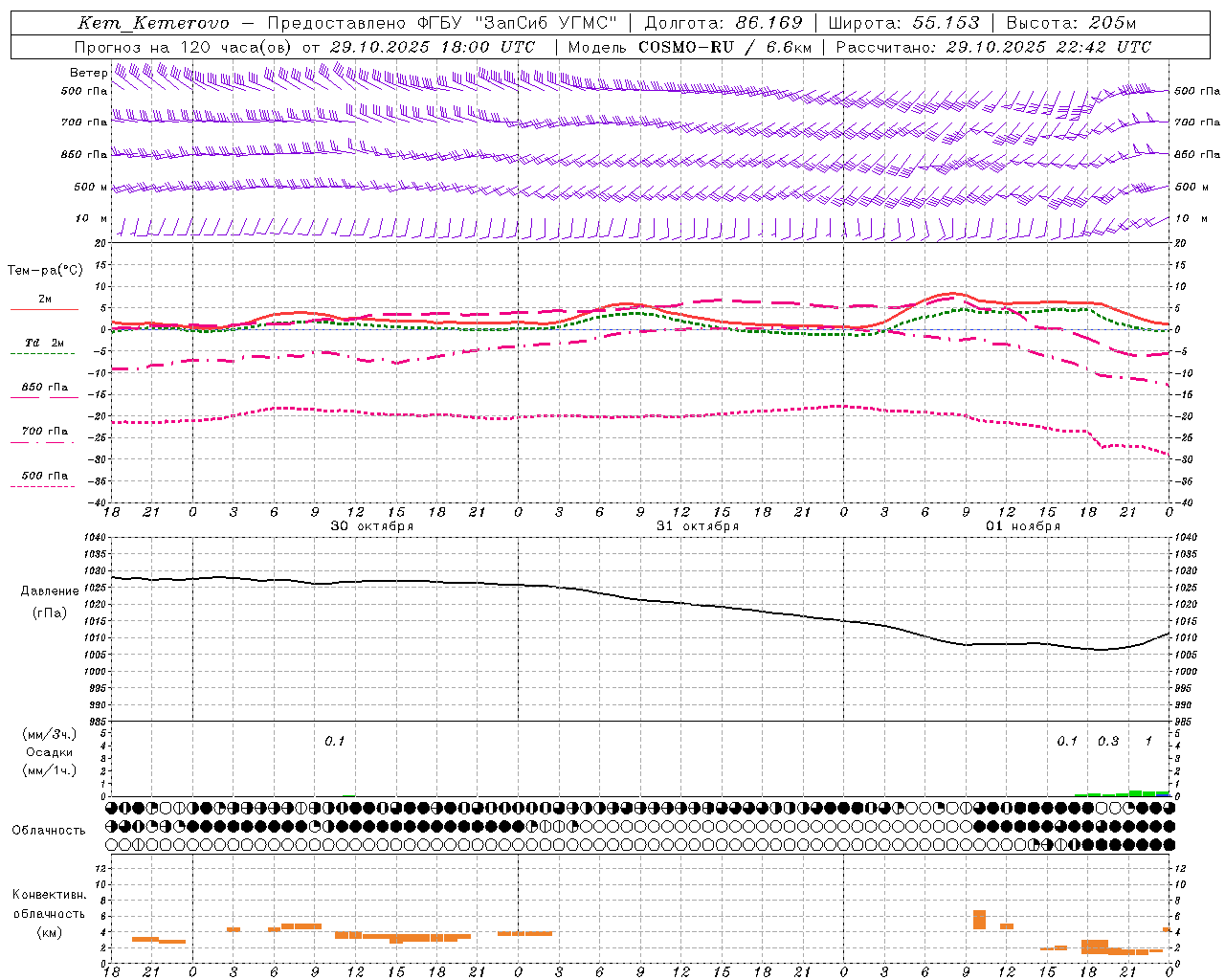Click the 850 гПа temperature legend entry

pos(45,387)
